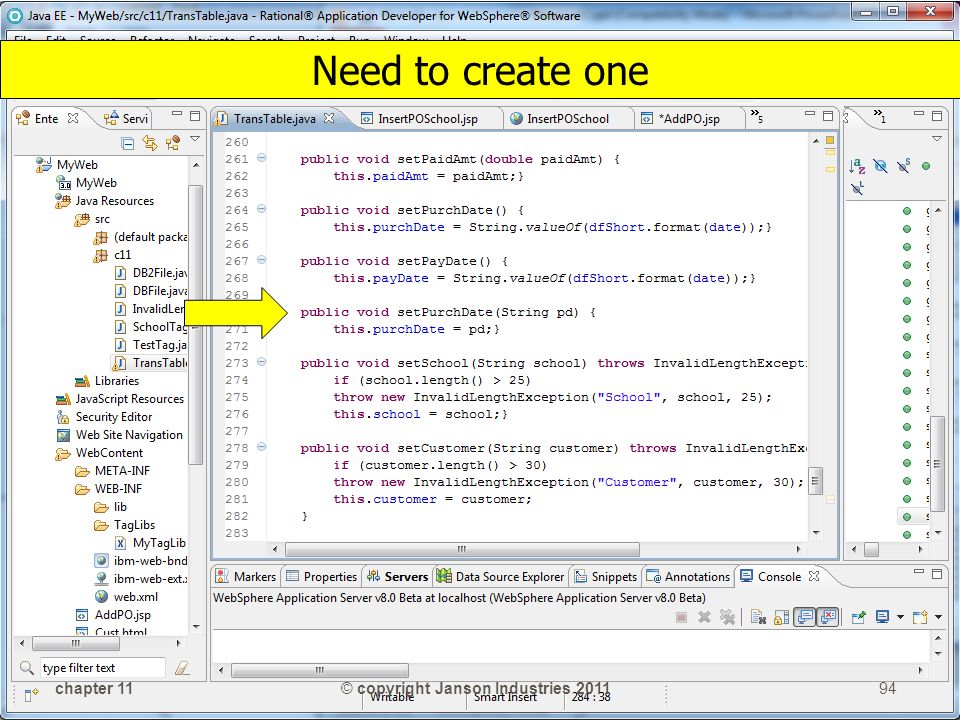Image resolution: width=960 pixels, height=720 pixels.
Task: Select web.xml in WEB-INF
Action: point(126,597)
